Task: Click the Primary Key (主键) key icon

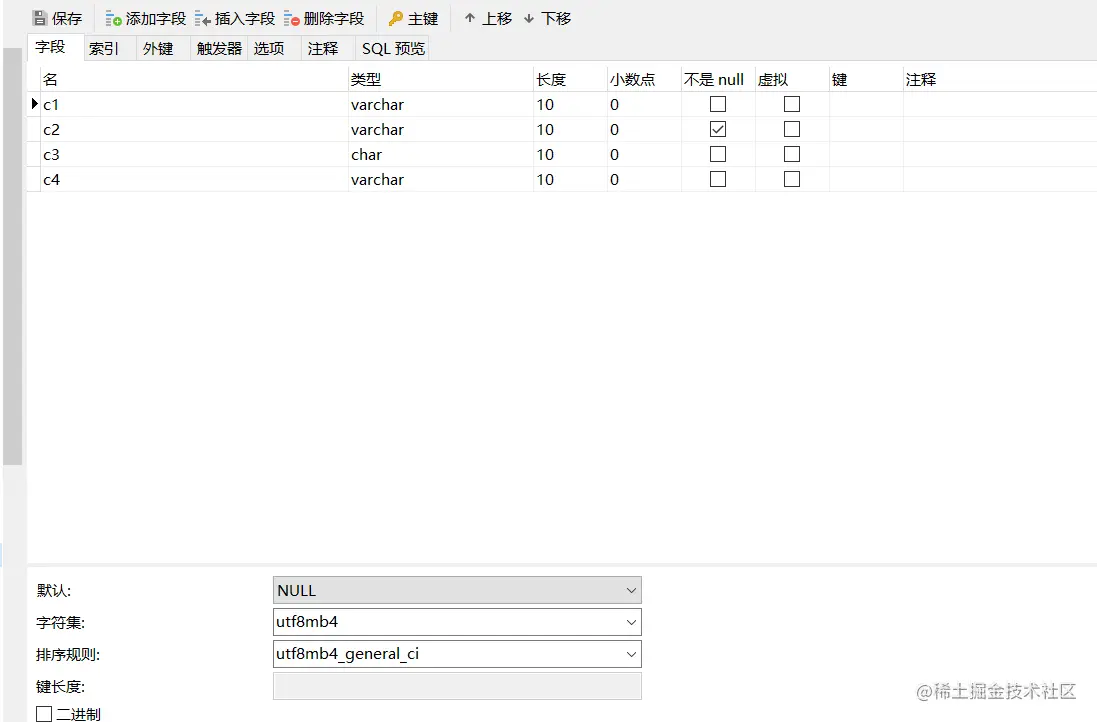Action: tap(396, 19)
